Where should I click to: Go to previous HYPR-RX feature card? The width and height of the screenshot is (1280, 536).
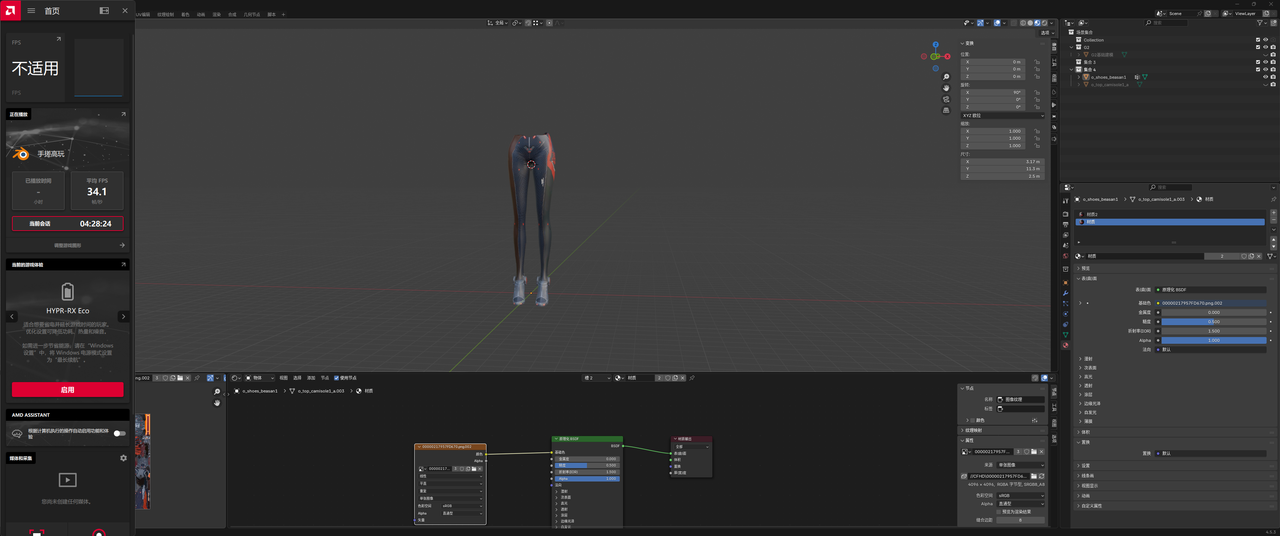pyautogui.click(x=12, y=316)
